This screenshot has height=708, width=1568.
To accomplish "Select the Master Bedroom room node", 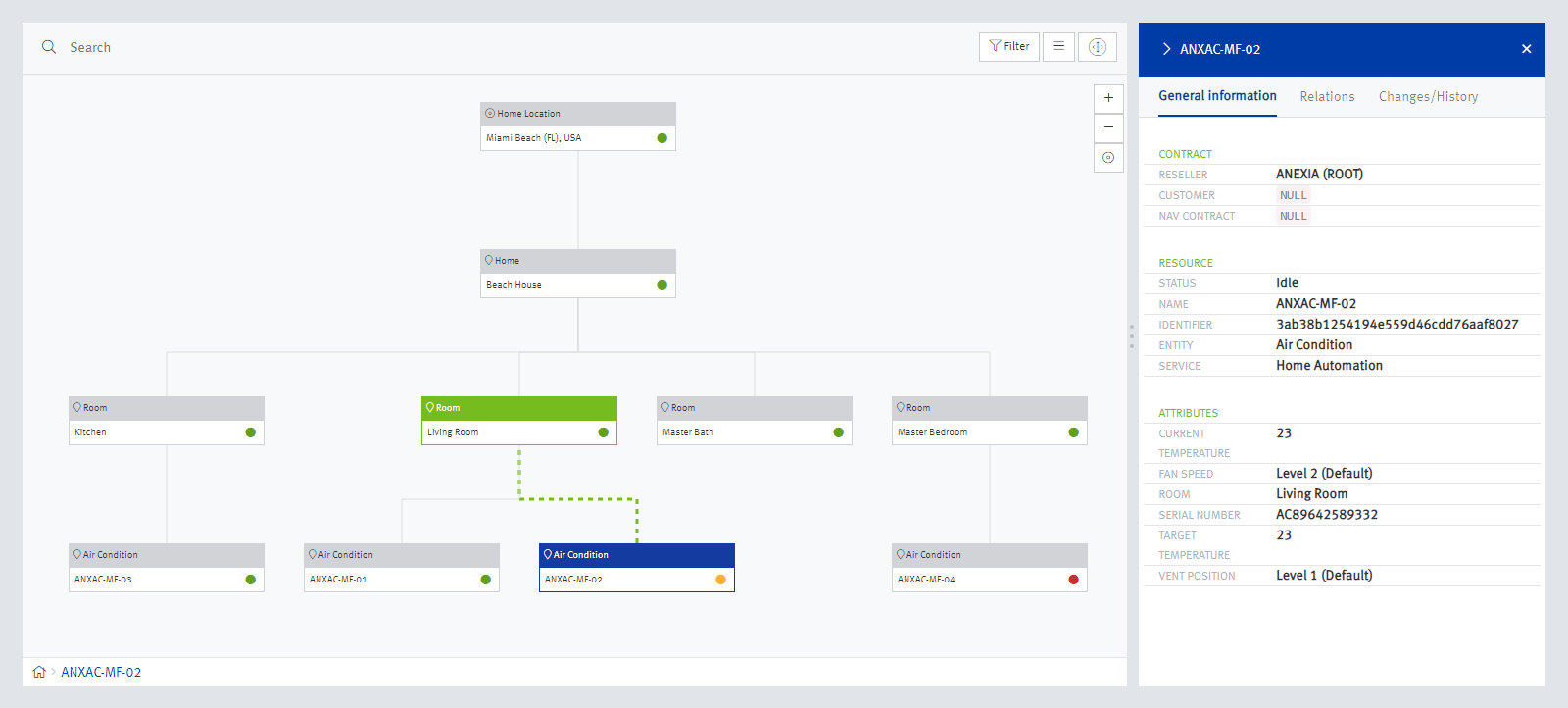I will click(x=990, y=421).
